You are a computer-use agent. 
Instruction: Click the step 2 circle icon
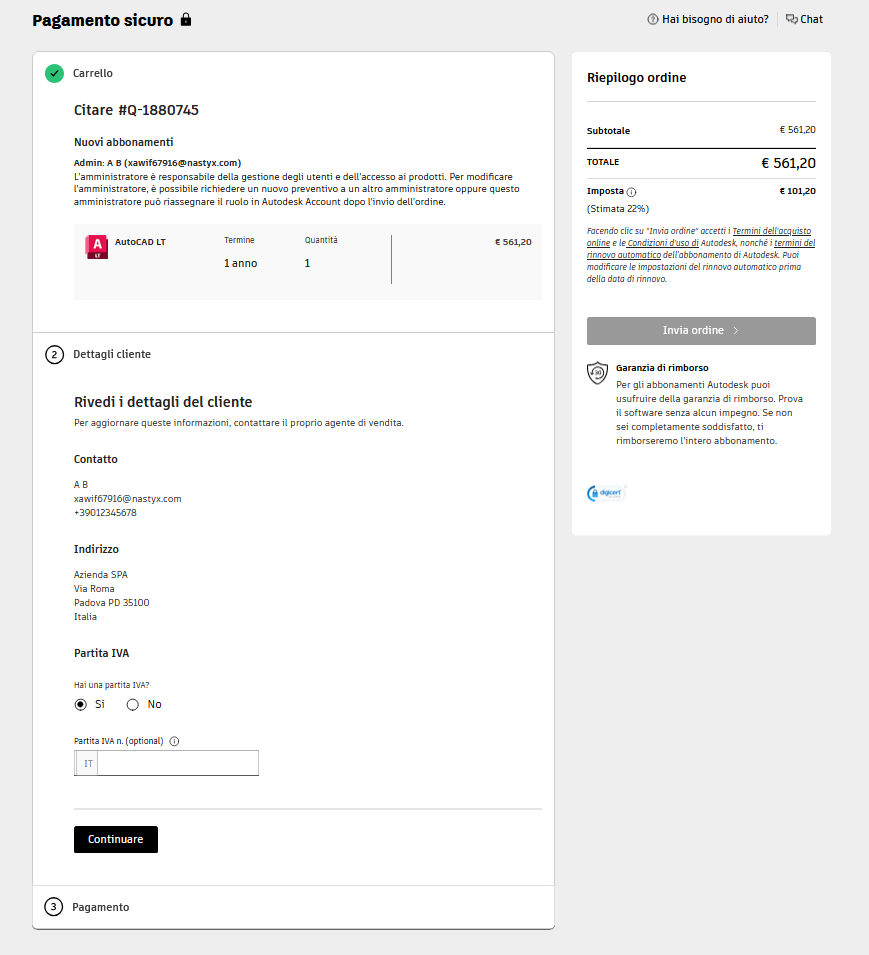pos(54,354)
